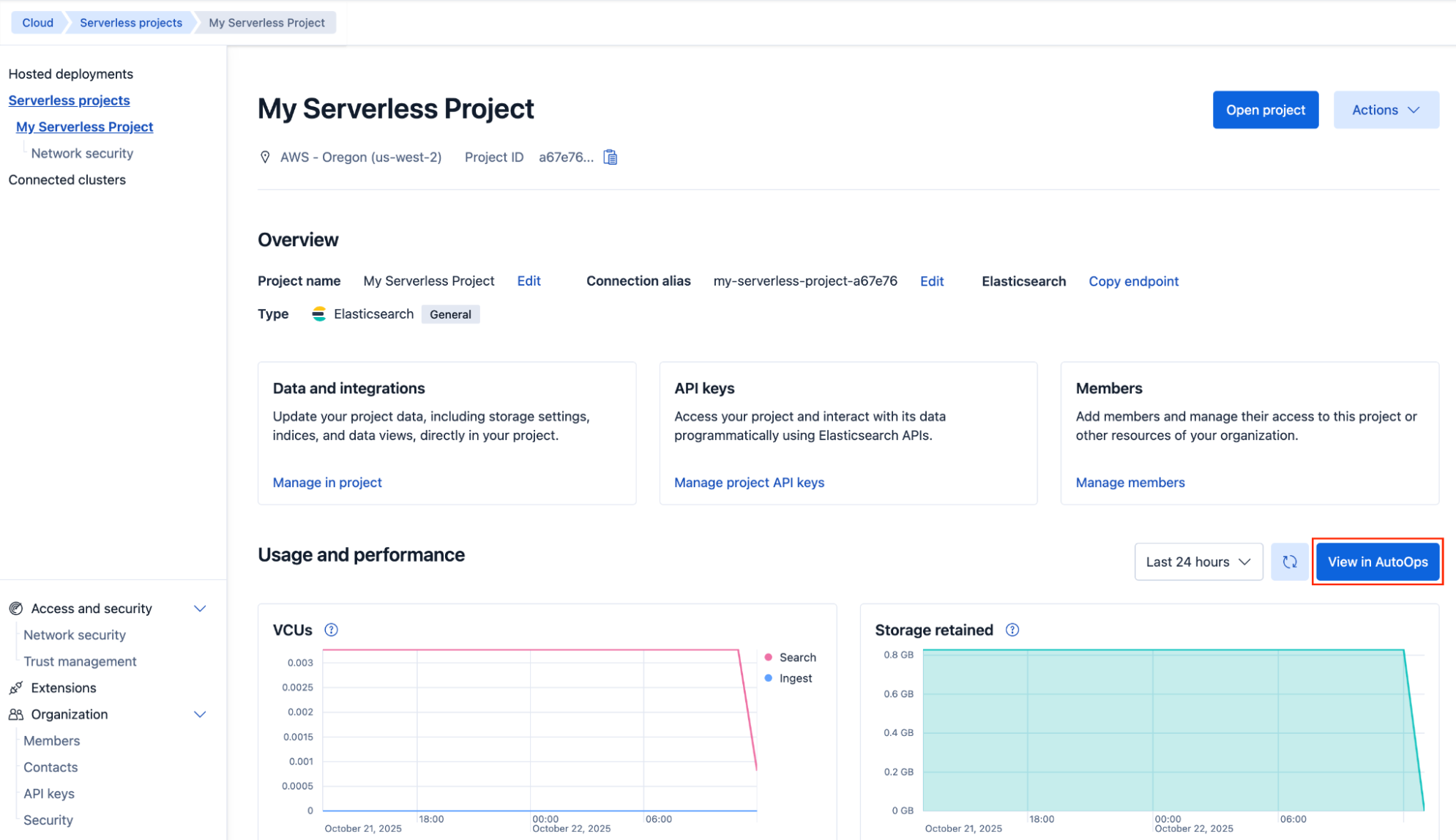Click the Access and security shield icon
The image size is (1456, 840).
click(x=15, y=609)
